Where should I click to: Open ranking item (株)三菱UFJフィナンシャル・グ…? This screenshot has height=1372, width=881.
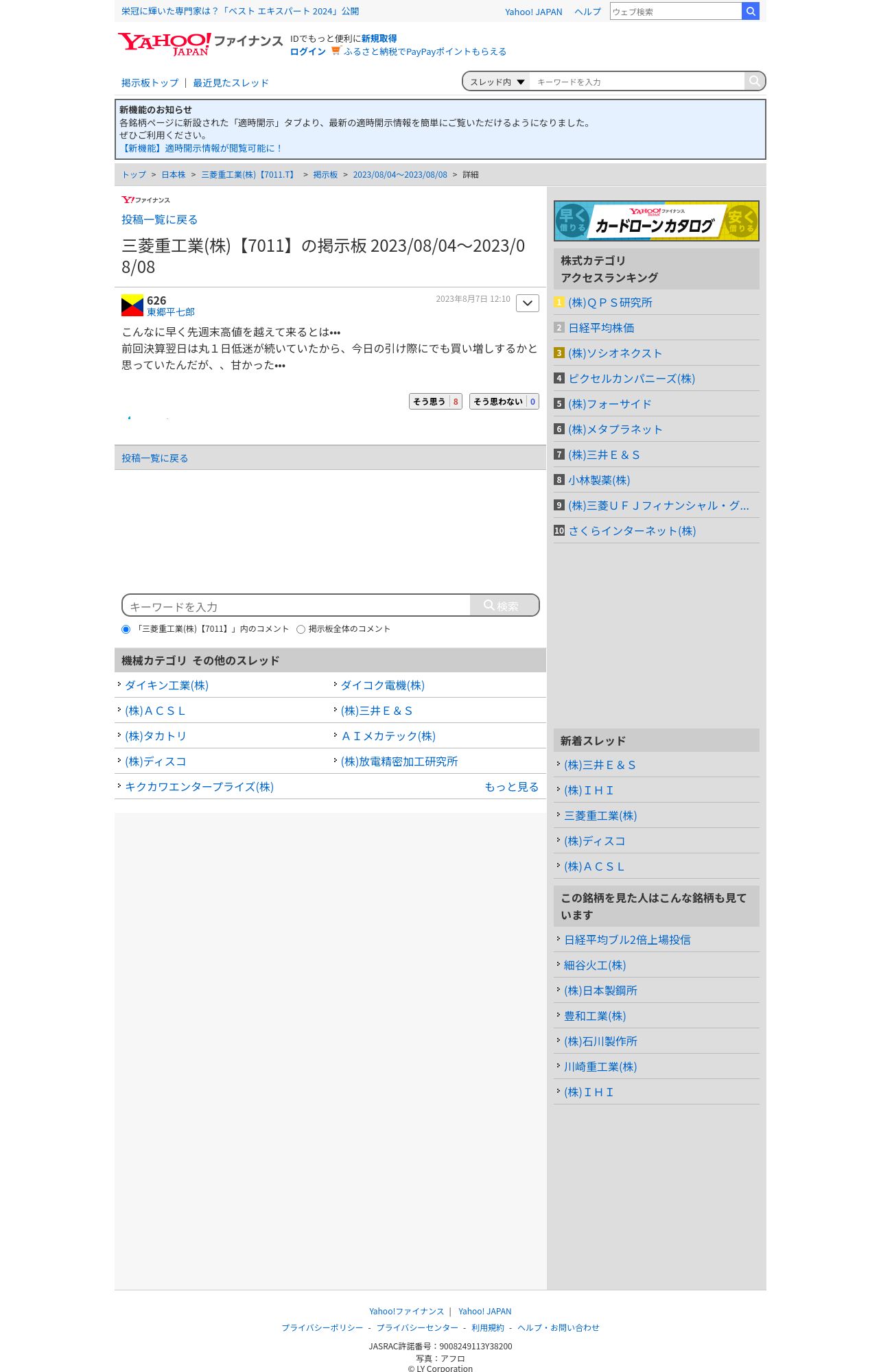659,506
